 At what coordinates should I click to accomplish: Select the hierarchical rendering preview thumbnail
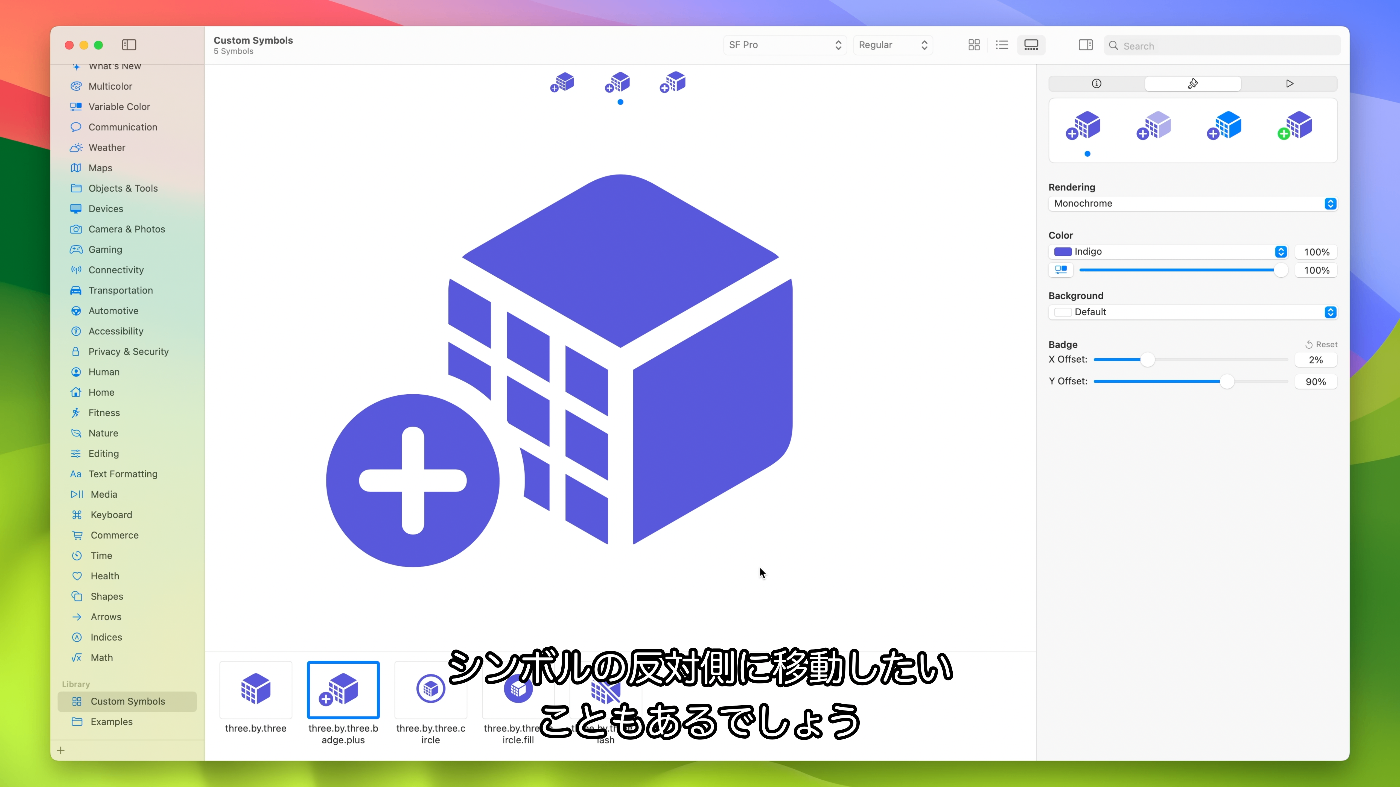point(1155,126)
